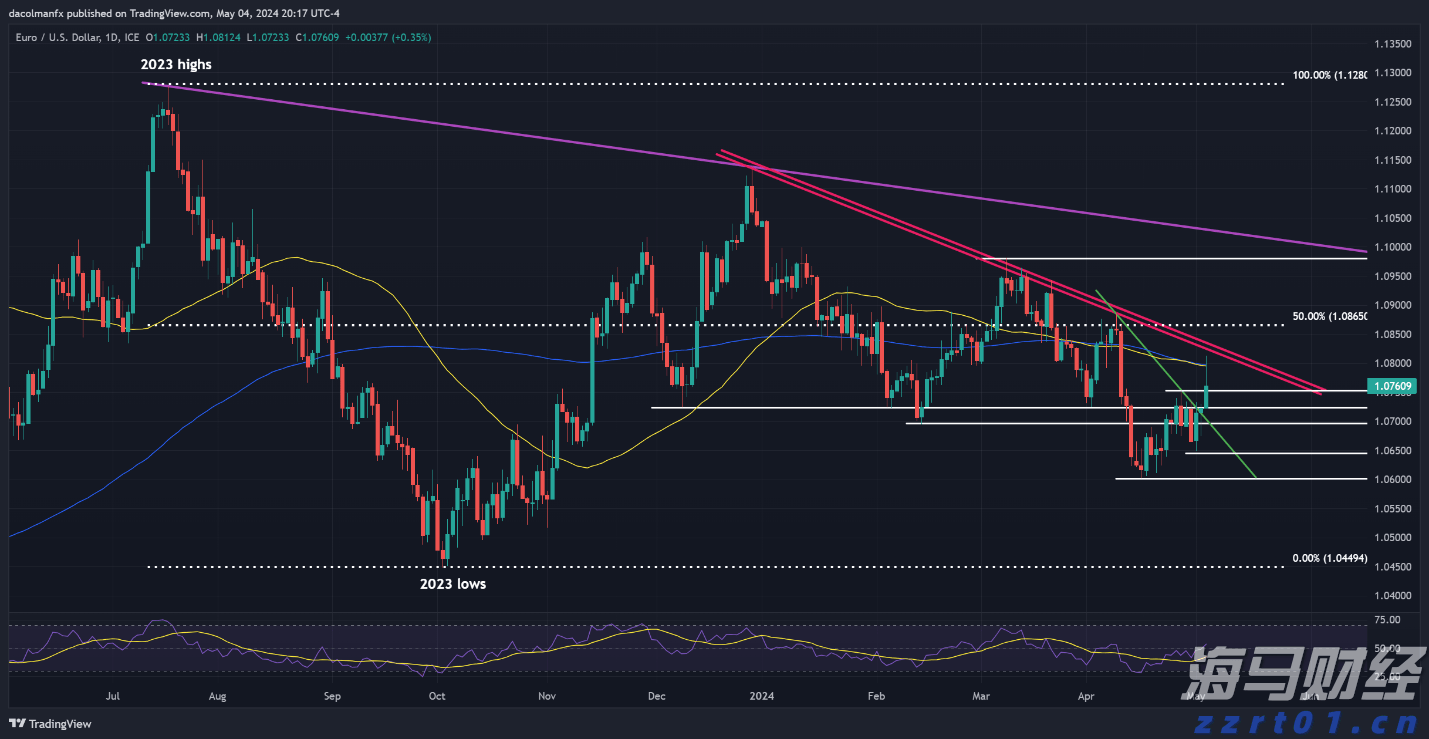Click the high value H1.08124
Image resolution: width=1429 pixels, height=739 pixels.
pyautogui.click(x=219, y=37)
